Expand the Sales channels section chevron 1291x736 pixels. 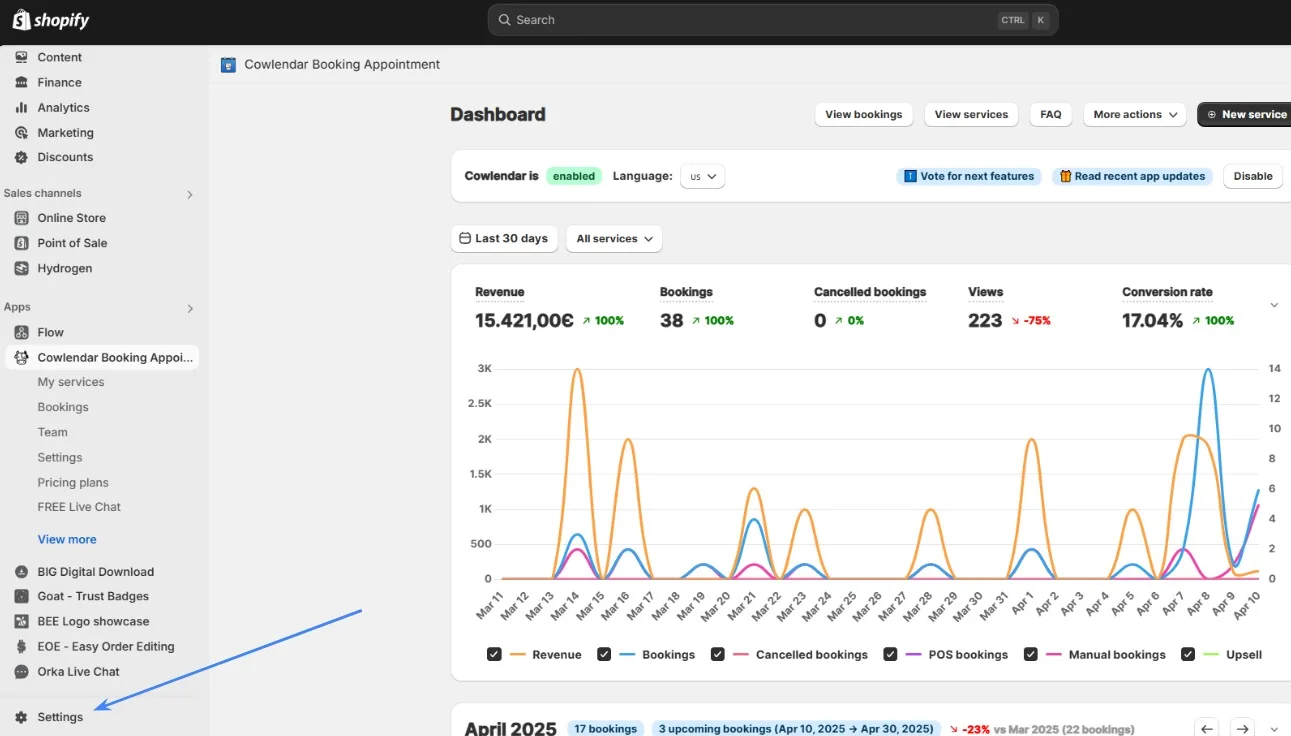pos(190,194)
